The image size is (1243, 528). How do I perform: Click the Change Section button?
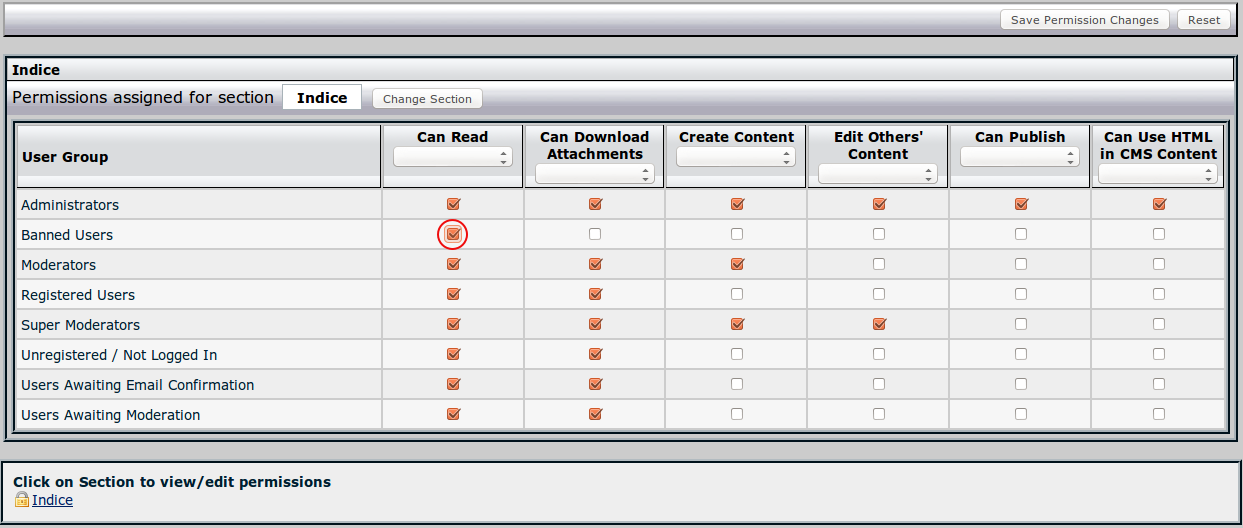(x=427, y=99)
